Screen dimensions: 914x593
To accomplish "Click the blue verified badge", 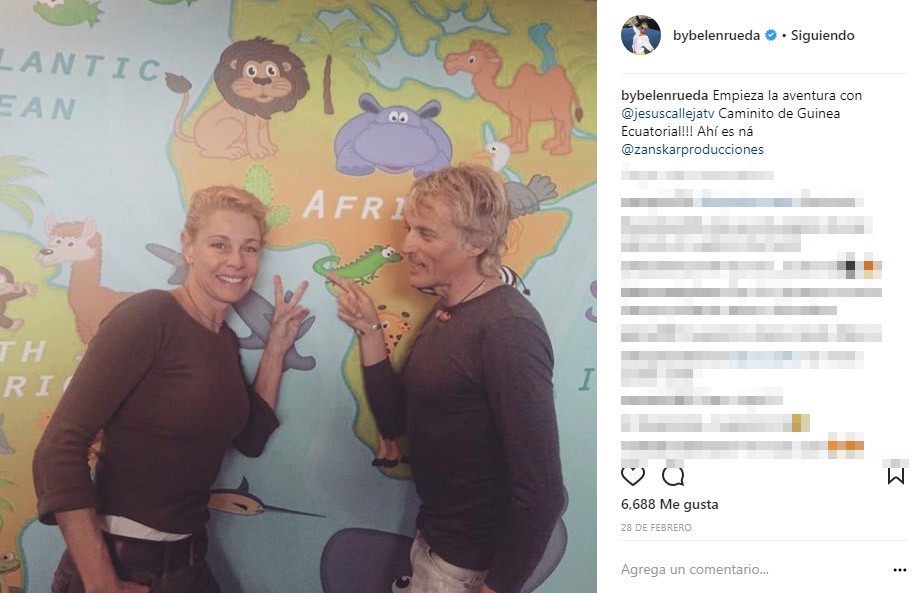I will [771, 35].
